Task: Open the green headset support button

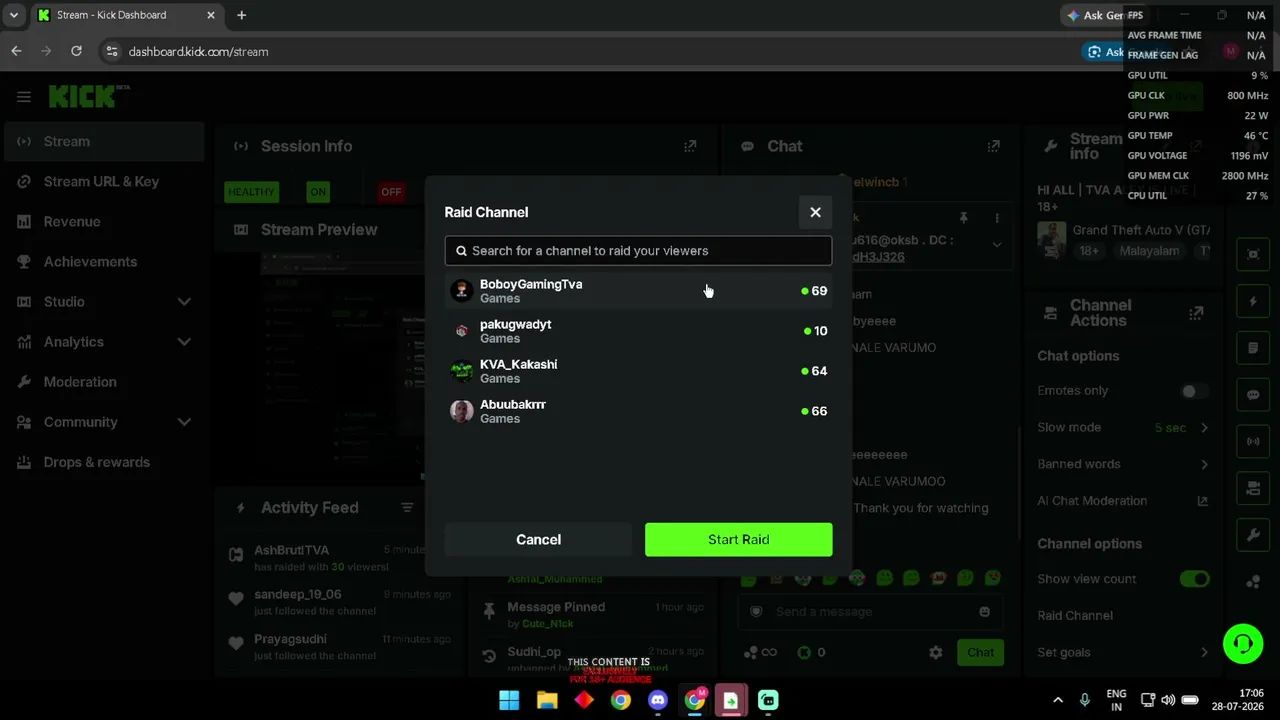Action: 1243,643
